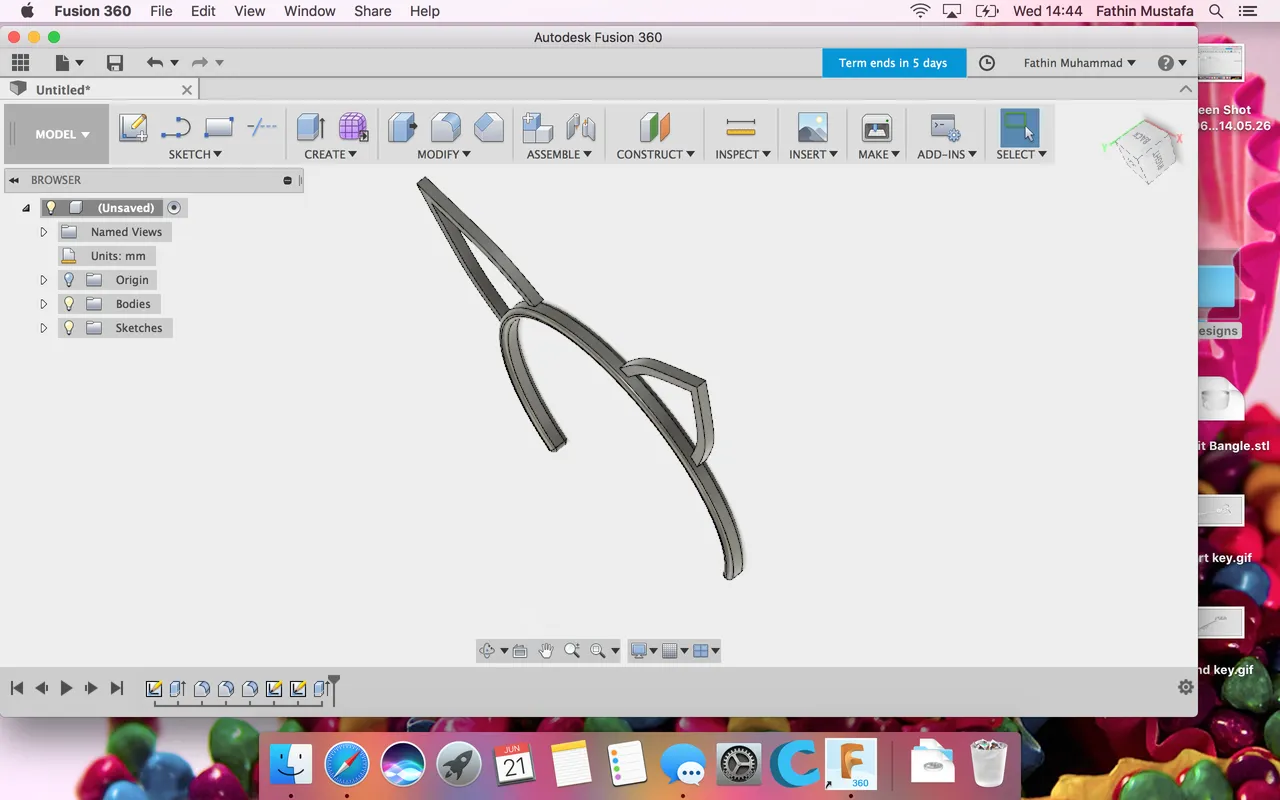Toggle visibility lightbulb of (Unsaved) component

[x=51, y=208]
